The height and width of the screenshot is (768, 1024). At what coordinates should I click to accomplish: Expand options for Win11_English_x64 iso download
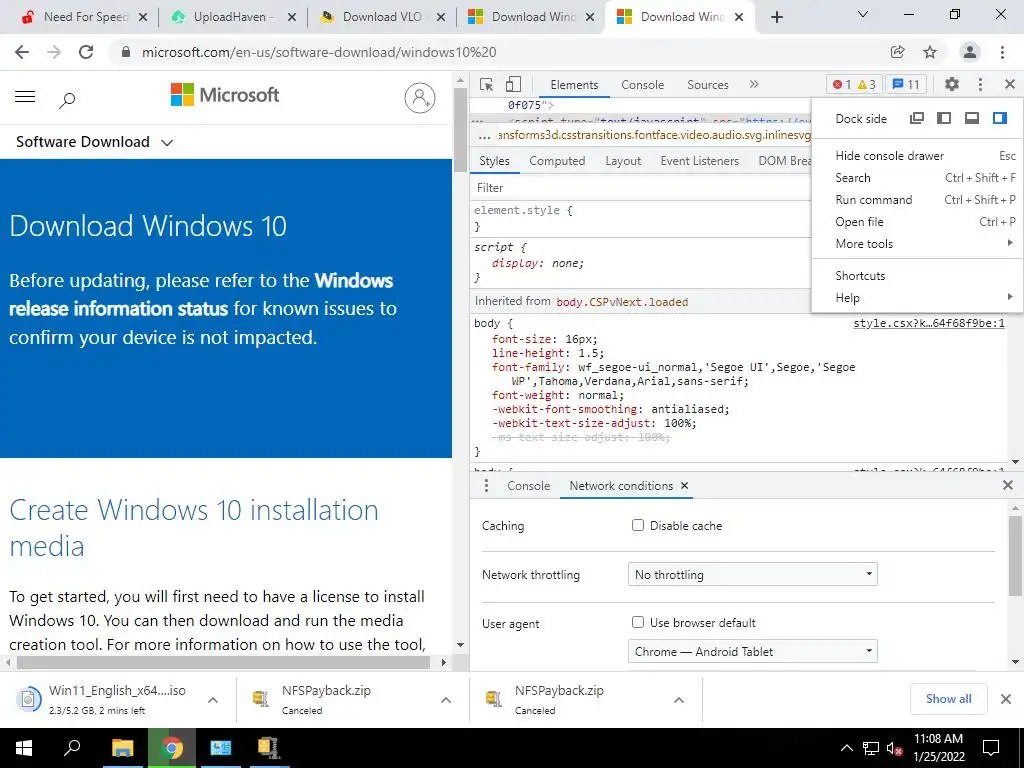[213, 699]
